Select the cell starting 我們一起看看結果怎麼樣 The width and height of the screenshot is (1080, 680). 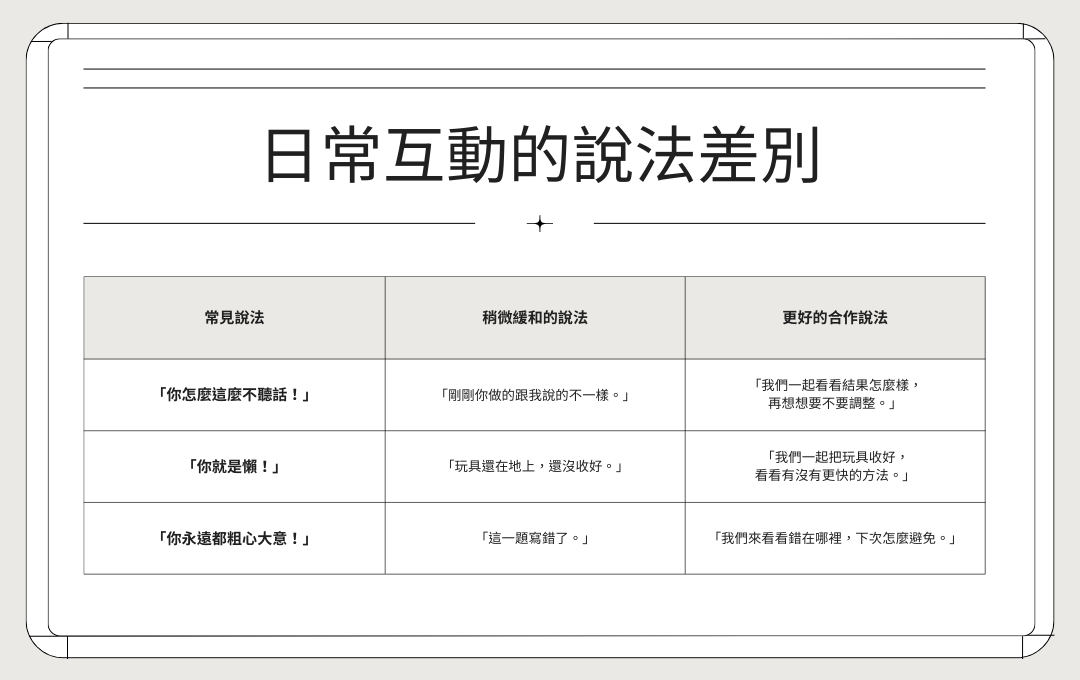point(835,395)
